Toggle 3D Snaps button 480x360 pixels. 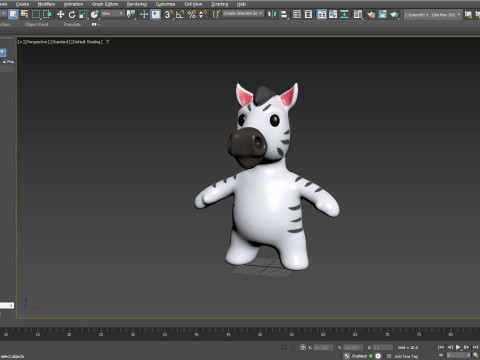click(x=168, y=14)
